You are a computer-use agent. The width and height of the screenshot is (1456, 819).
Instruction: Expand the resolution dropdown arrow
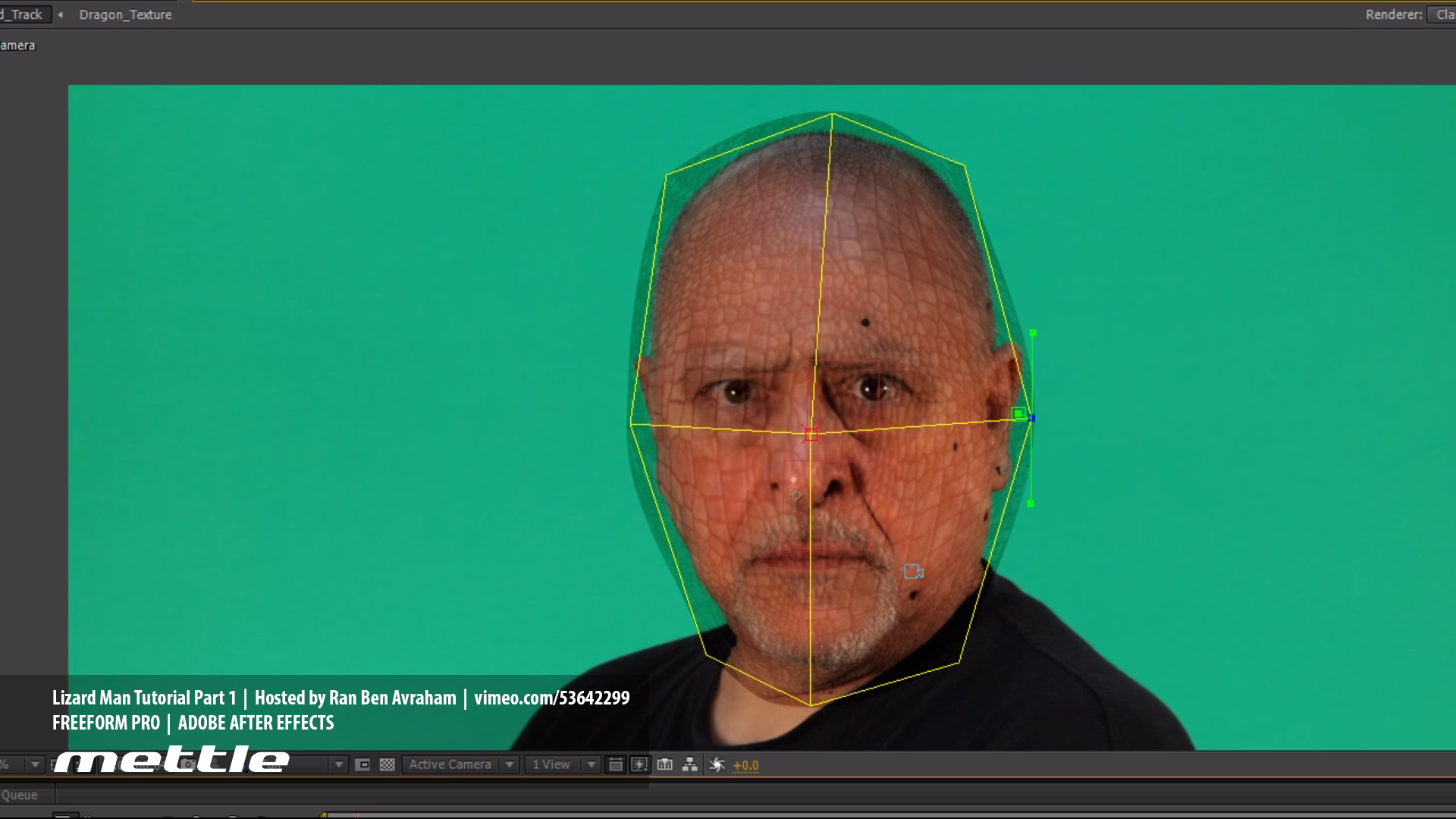coord(338,764)
